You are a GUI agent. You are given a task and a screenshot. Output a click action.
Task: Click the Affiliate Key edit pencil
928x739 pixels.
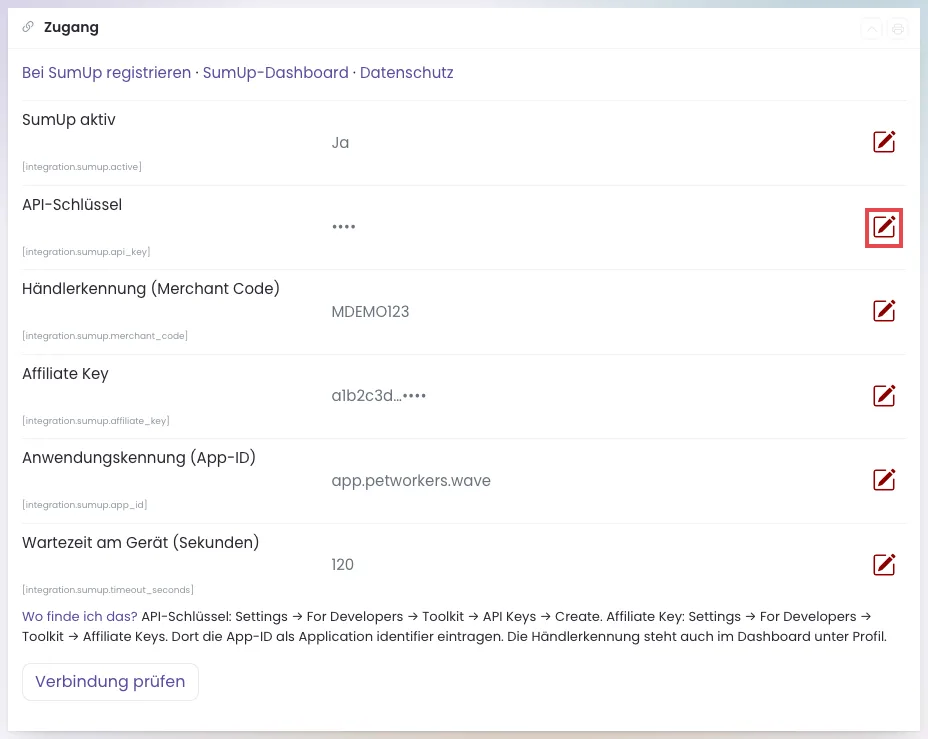pos(884,396)
